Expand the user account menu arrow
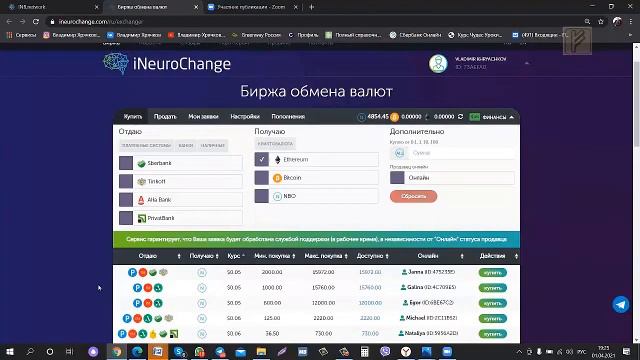Viewport: 640px width, 360px height. click(527, 63)
